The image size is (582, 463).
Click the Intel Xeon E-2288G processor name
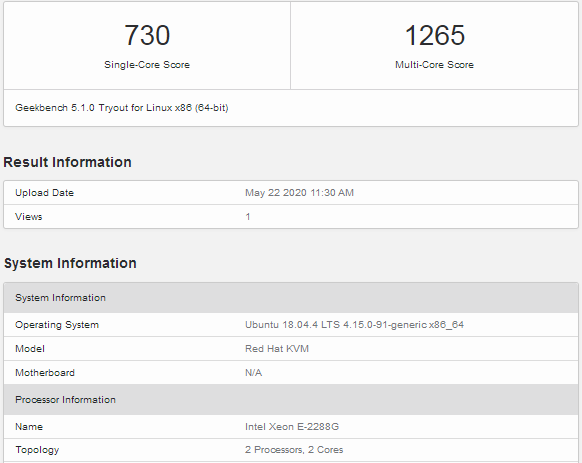pyautogui.click(x=292, y=427)
